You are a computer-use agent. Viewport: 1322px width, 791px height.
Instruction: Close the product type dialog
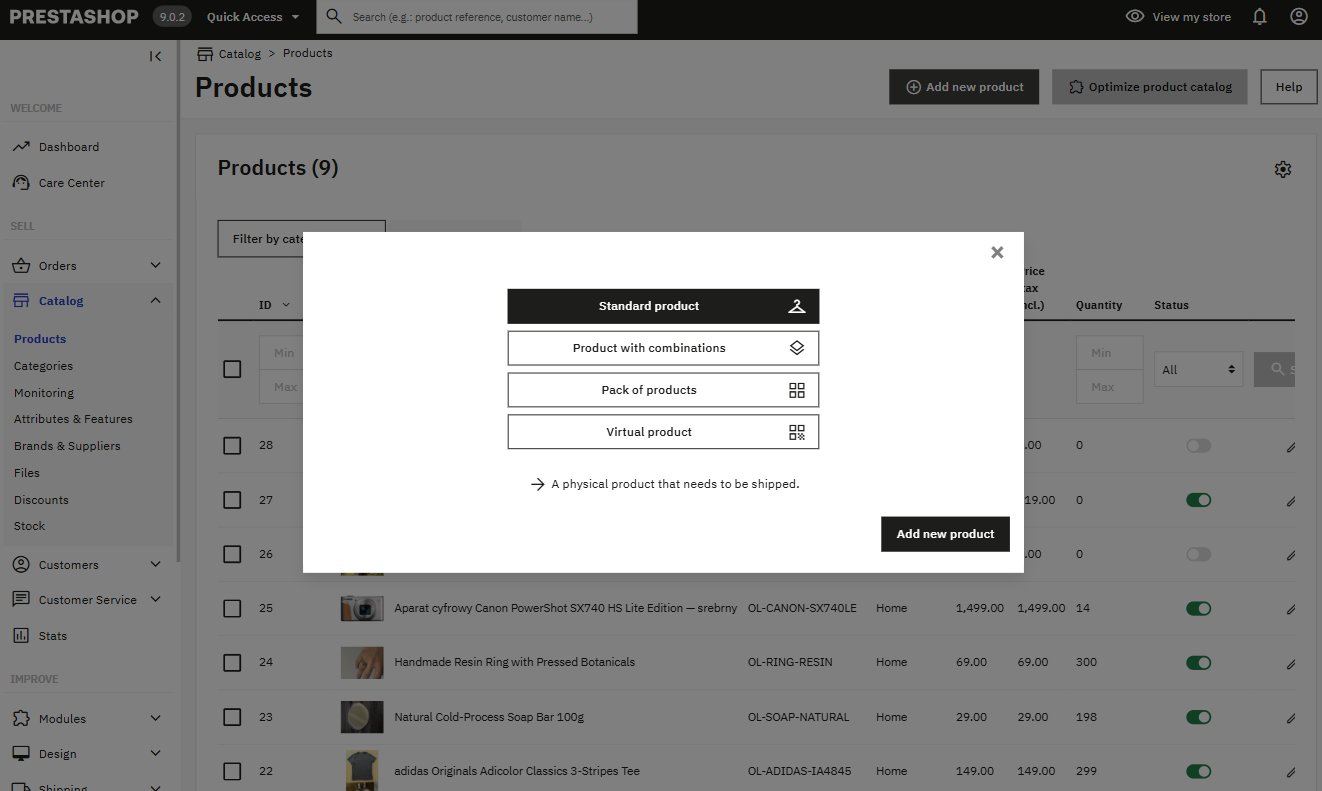tap(997, 252)
